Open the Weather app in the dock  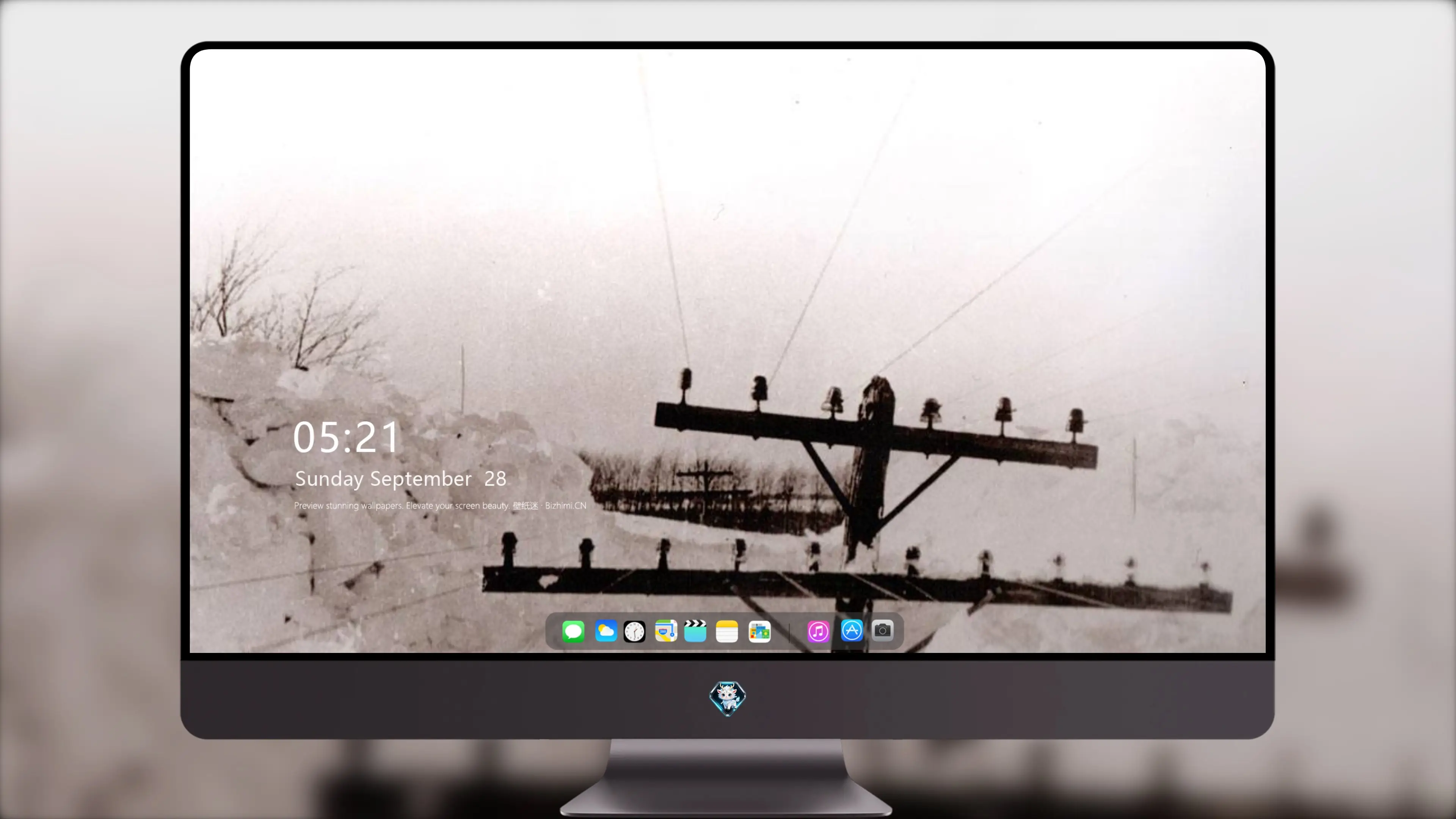(x=606, y=631)
